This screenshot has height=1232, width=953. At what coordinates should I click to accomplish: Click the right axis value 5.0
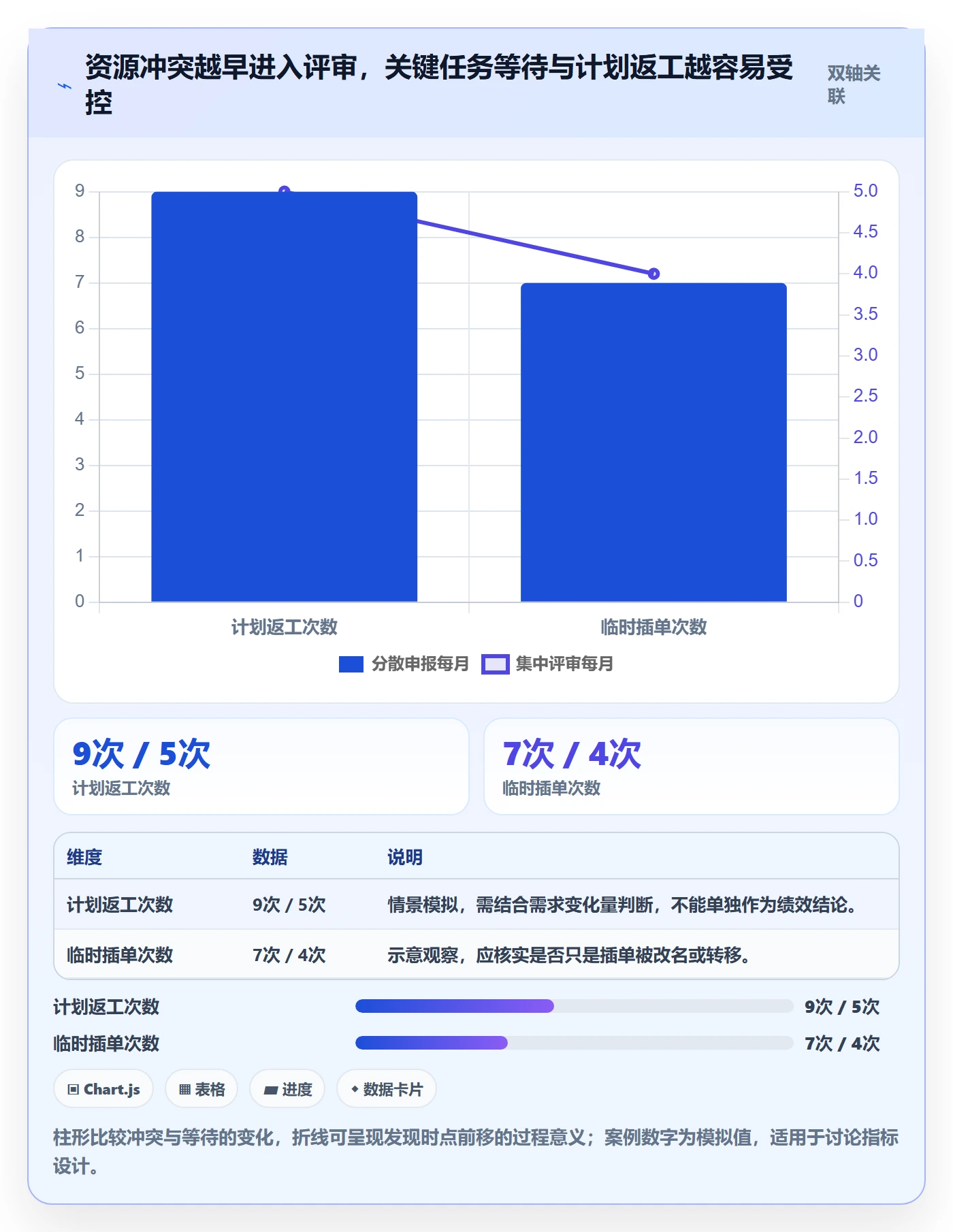pyautogui.click(x=865, y=191)
